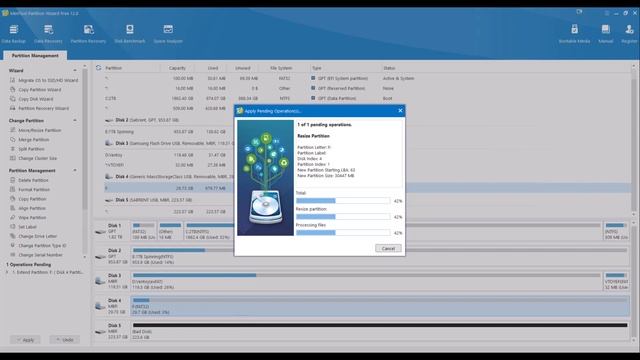640x360 pixels.
Task: Choose Move/Resize Partition in the sidebar
Action: [36, 130]
